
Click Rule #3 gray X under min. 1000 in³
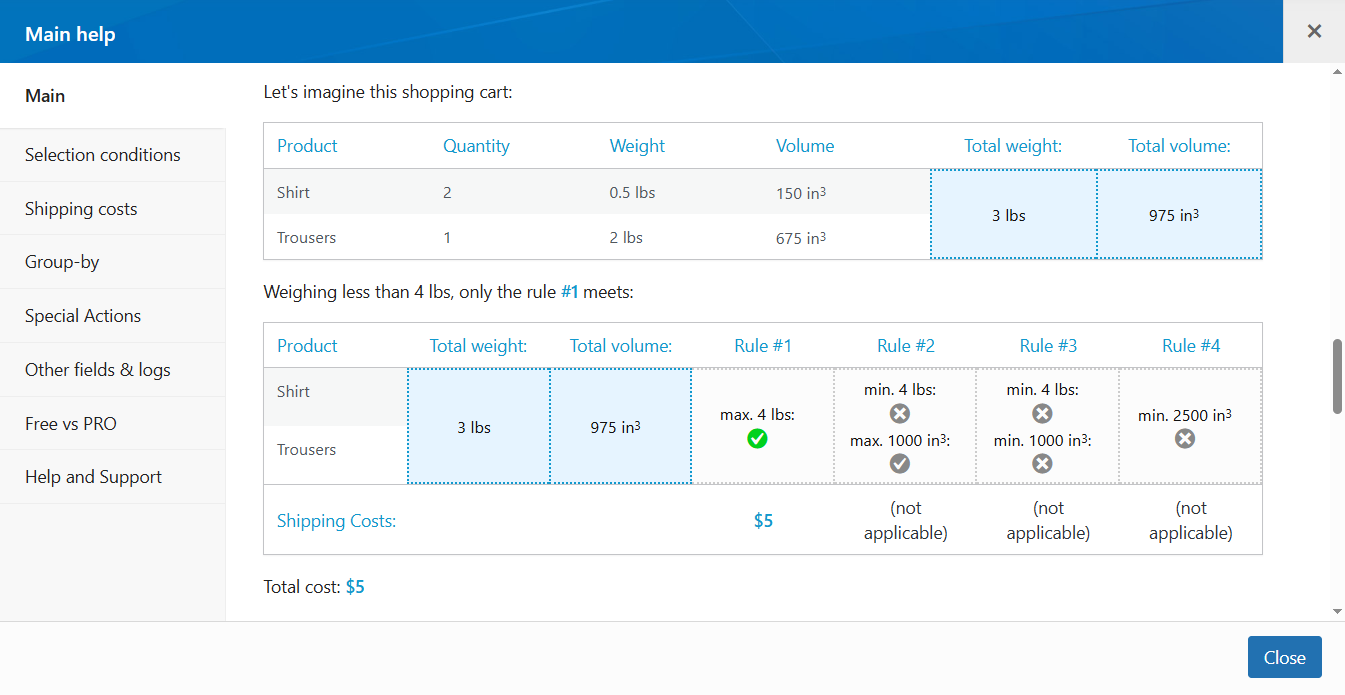pyautogui.click(x=1042, y=463)
